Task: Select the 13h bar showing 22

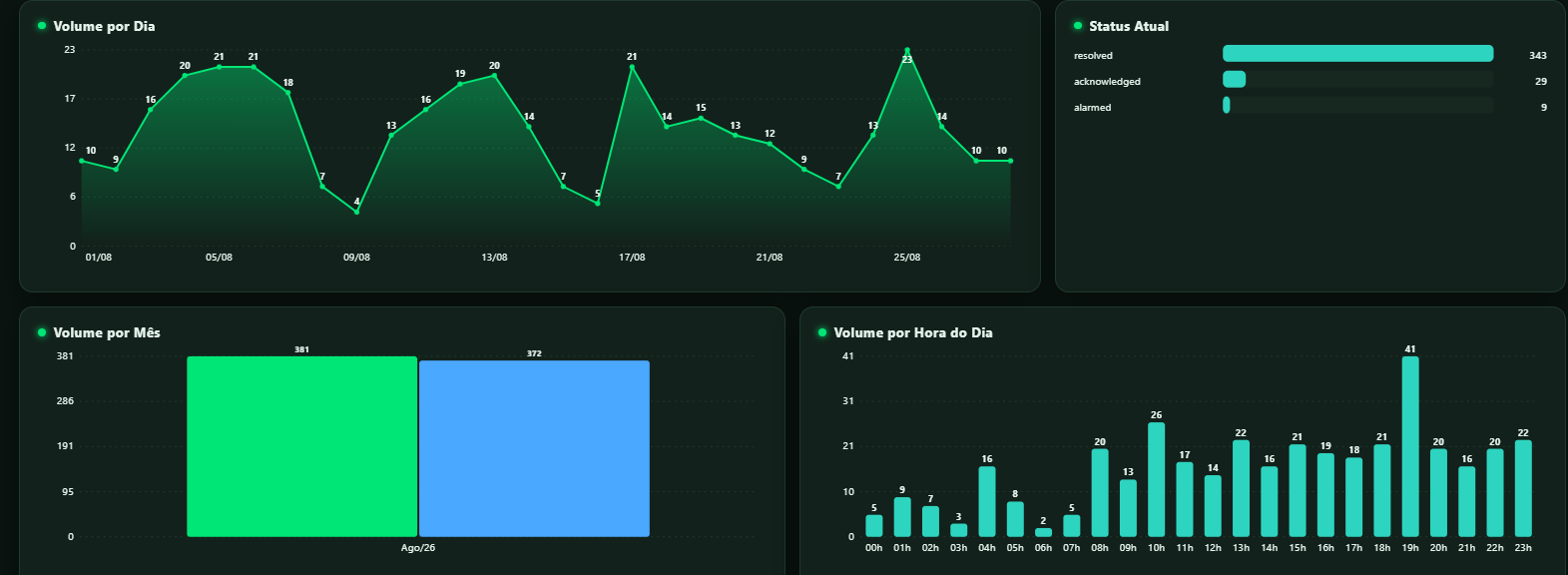Action: click(x=1241, y=488)
